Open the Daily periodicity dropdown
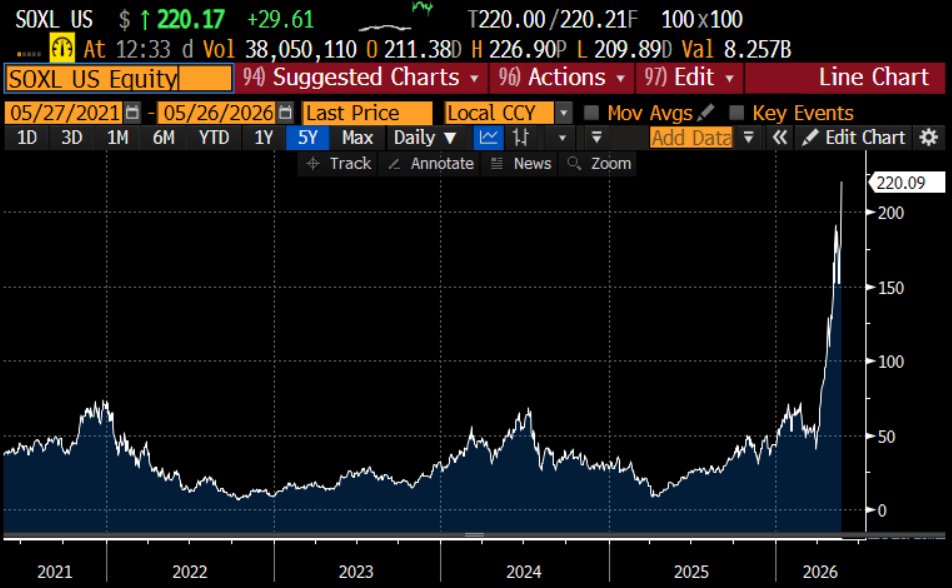The width and height of the screenshot is (952, 588). (425, 138)
